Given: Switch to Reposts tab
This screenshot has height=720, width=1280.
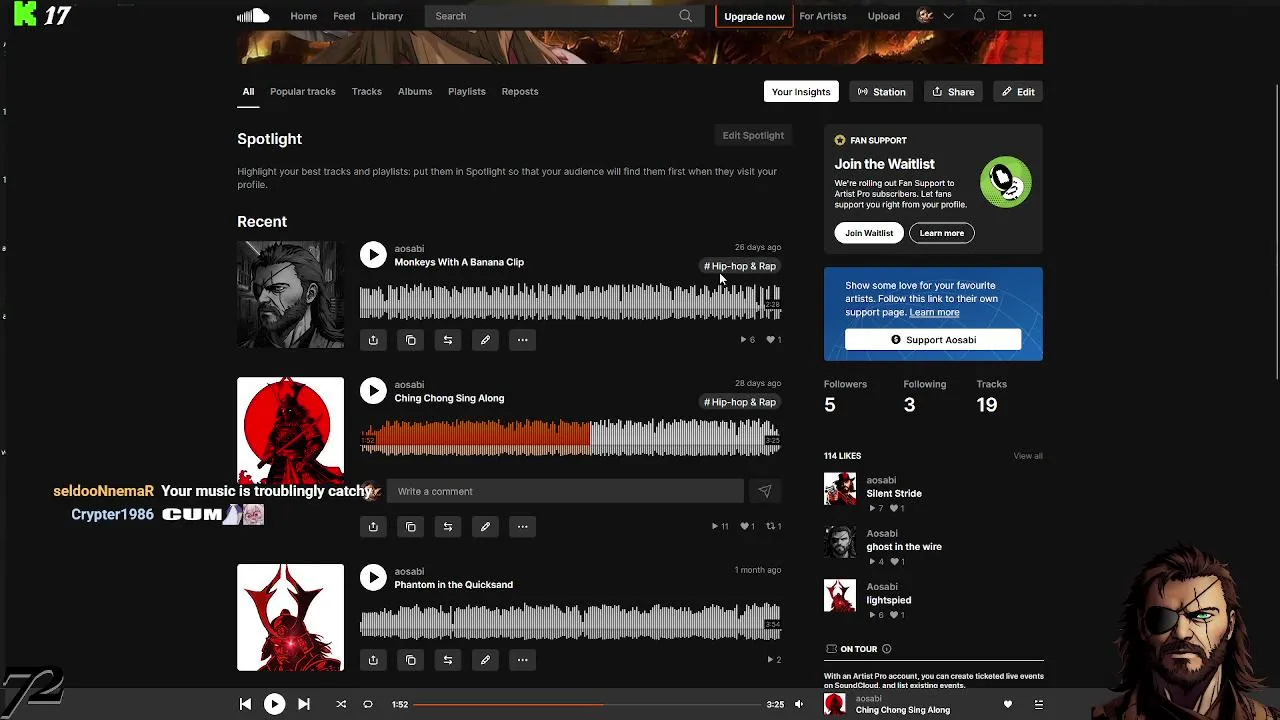Looking at the screenshot, I should [520, 92].
